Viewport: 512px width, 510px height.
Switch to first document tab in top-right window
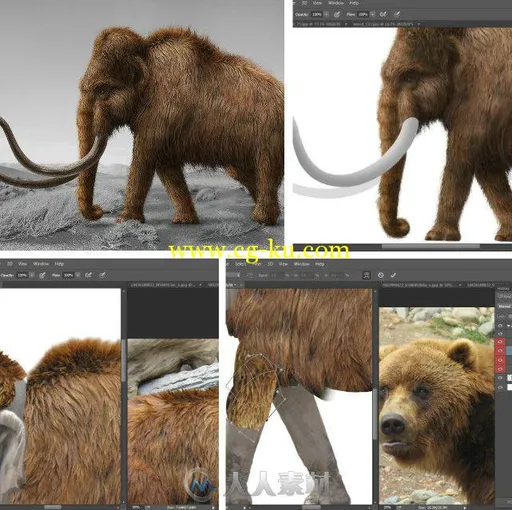[318, 24]
